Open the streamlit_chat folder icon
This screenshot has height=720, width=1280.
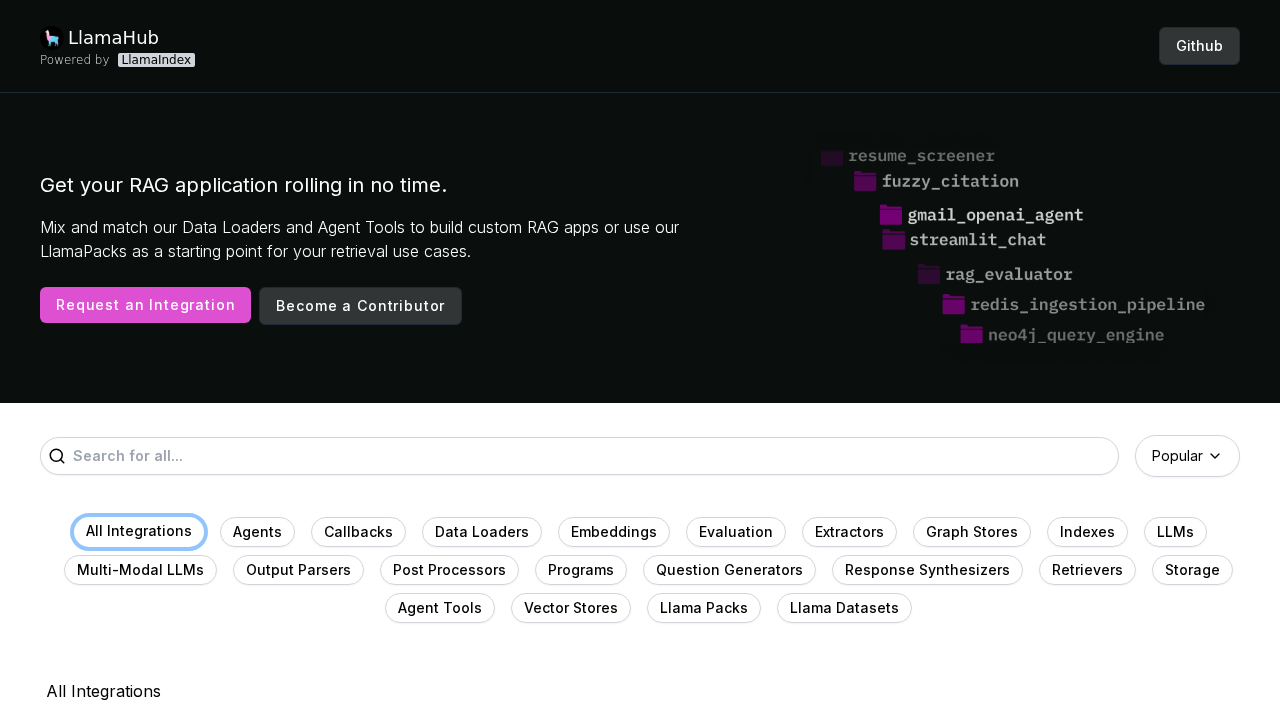pyautogui.click(x=892, y=240)
